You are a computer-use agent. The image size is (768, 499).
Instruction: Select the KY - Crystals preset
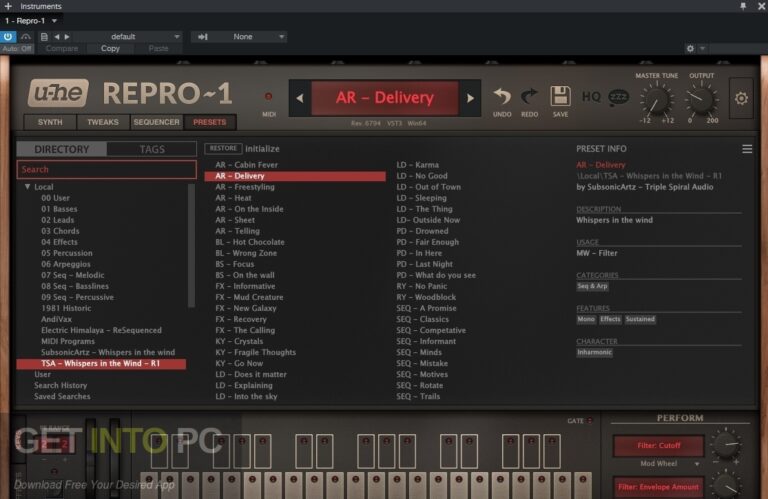pyautogui.click(x=239, y=341)
